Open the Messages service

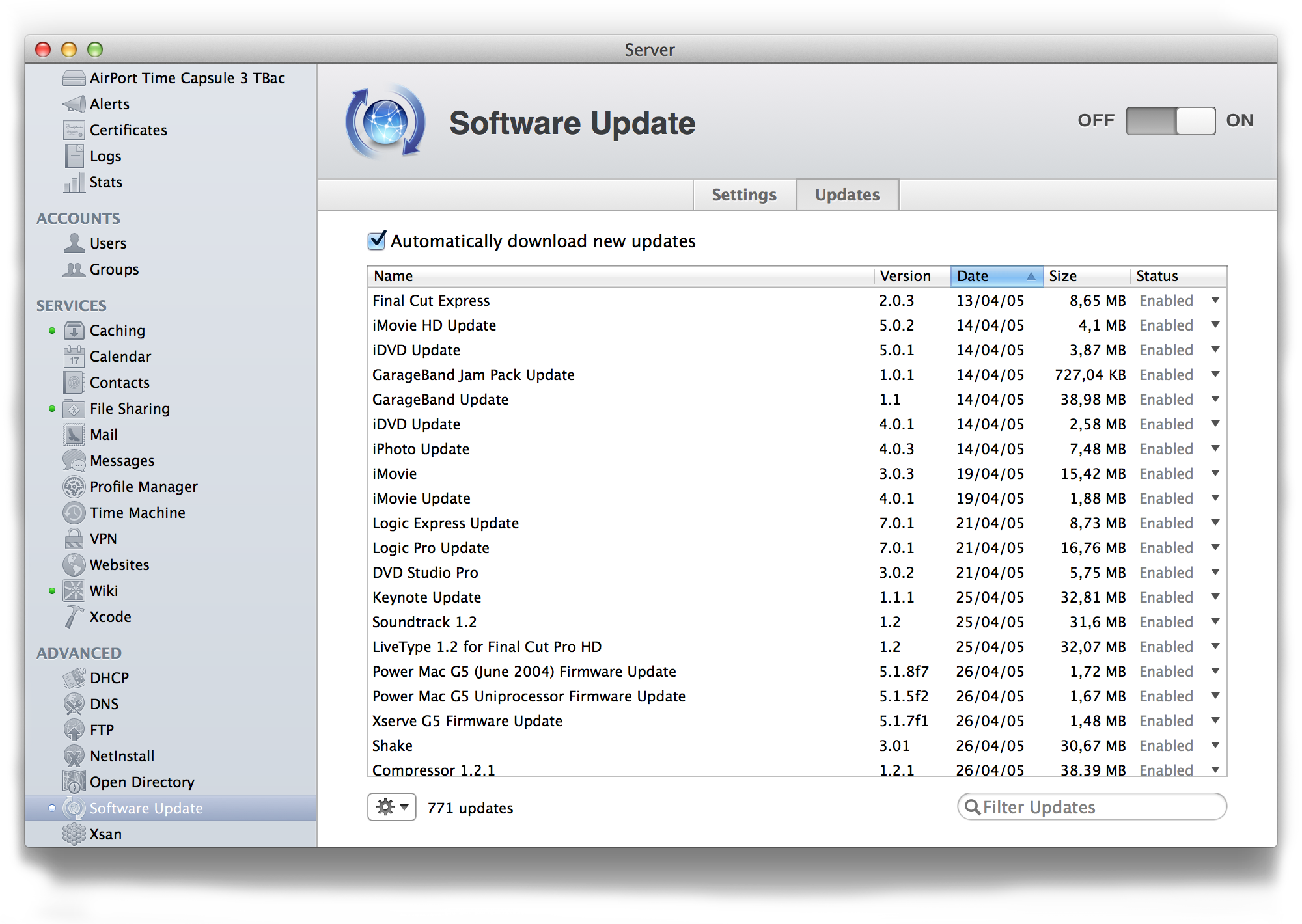(x=109, y=461)
